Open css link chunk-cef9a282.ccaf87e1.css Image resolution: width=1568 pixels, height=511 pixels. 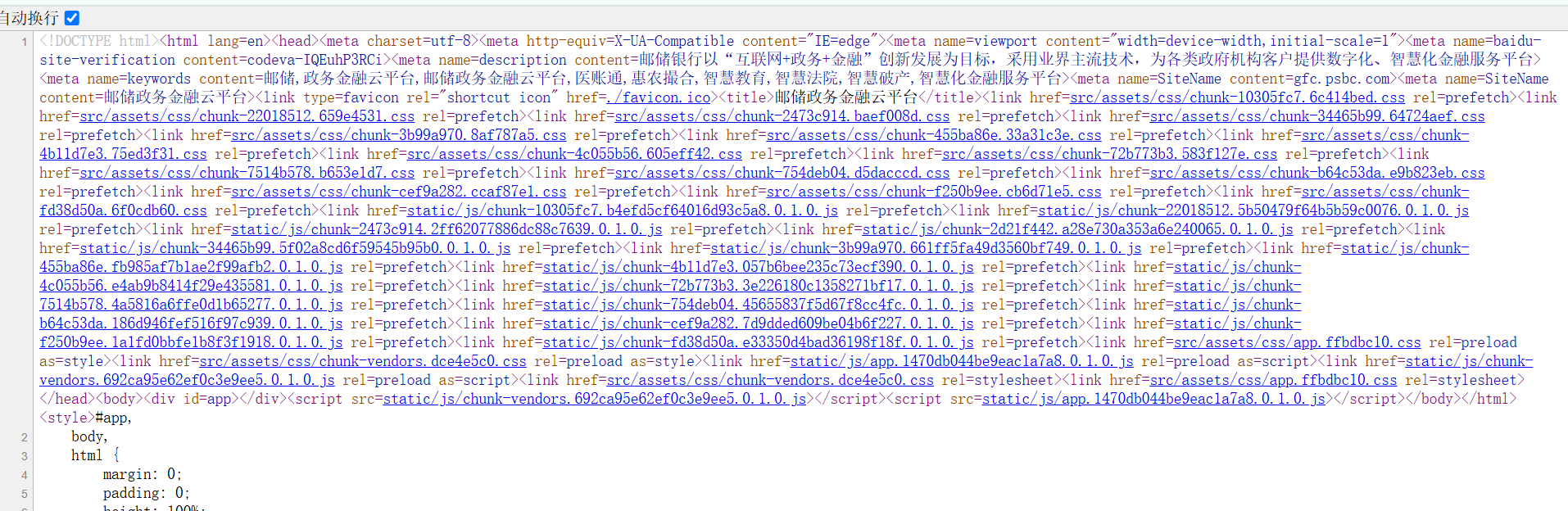click(x=399, y=192)
